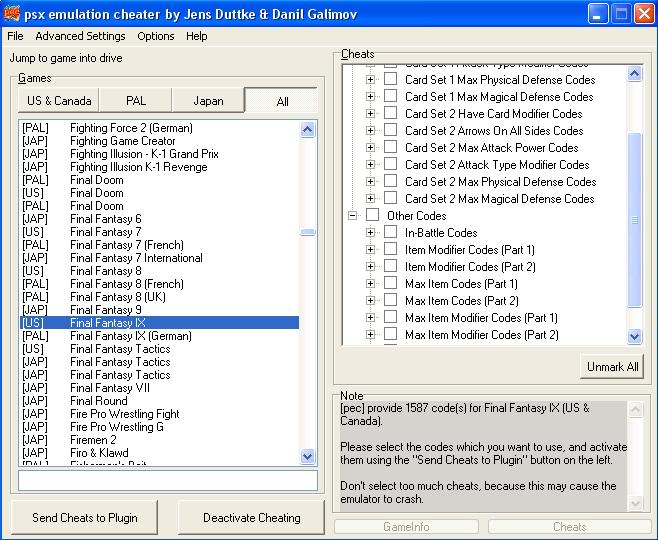Expand Card Set 2 Max Physical Defense Codes node
658x540 pixels.
[x=370, y=181]
